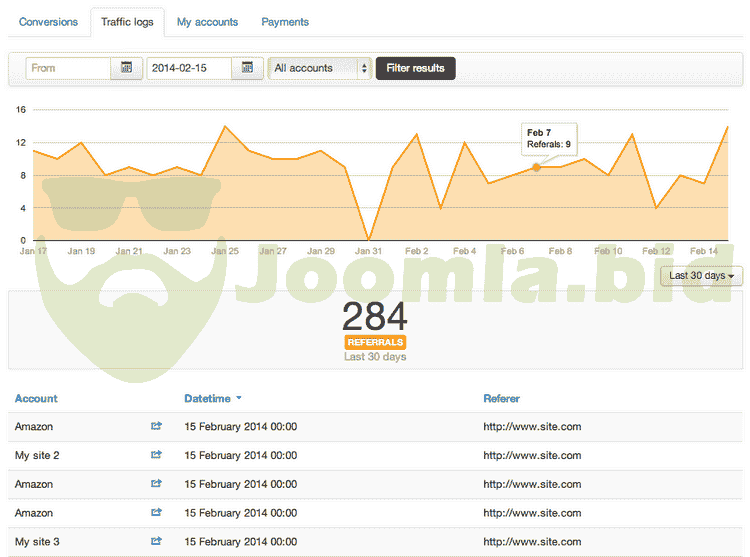This screenshot has height=557, width=750.
Task: Go to the Payments tab
Action: click(x=285, y=22)
